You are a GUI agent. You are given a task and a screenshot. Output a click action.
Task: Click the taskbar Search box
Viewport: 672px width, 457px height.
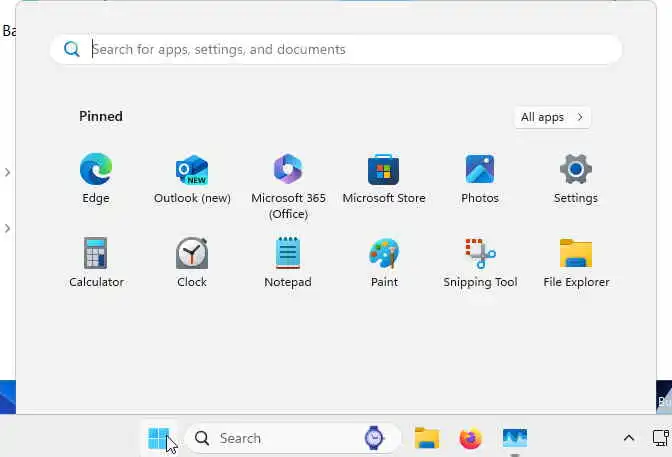[x=293, y=438]
